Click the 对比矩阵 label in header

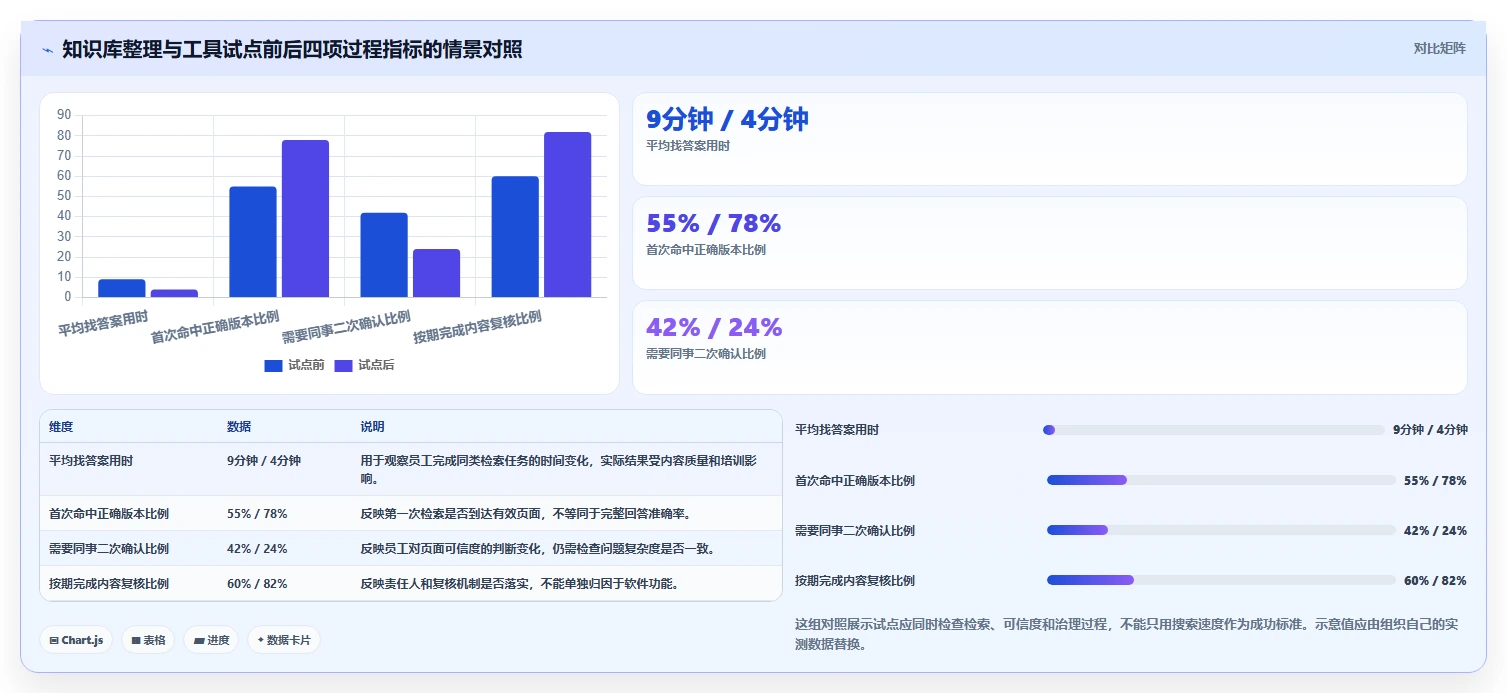click(x=1439, y=49)
